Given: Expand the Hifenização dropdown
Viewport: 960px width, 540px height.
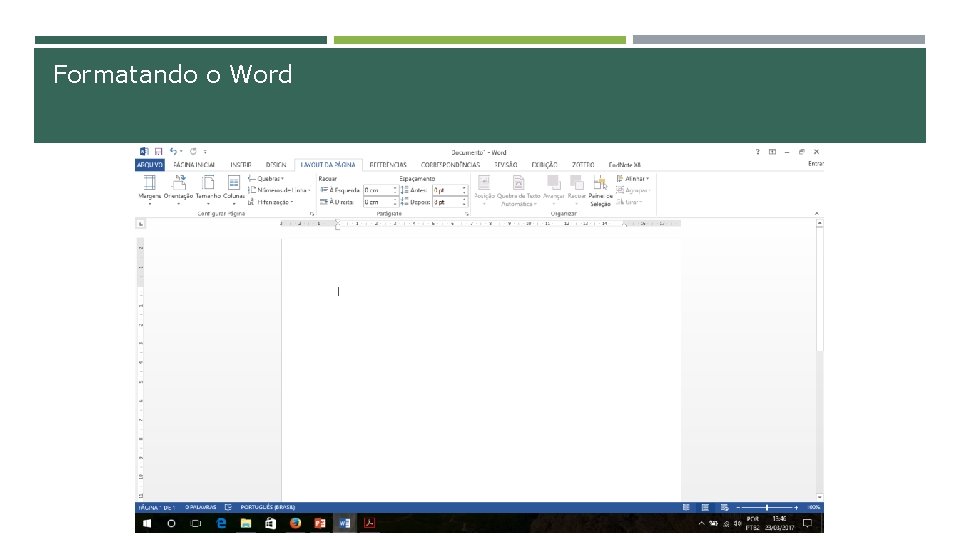Looking at the screenshot, I should tap(271, 202).
